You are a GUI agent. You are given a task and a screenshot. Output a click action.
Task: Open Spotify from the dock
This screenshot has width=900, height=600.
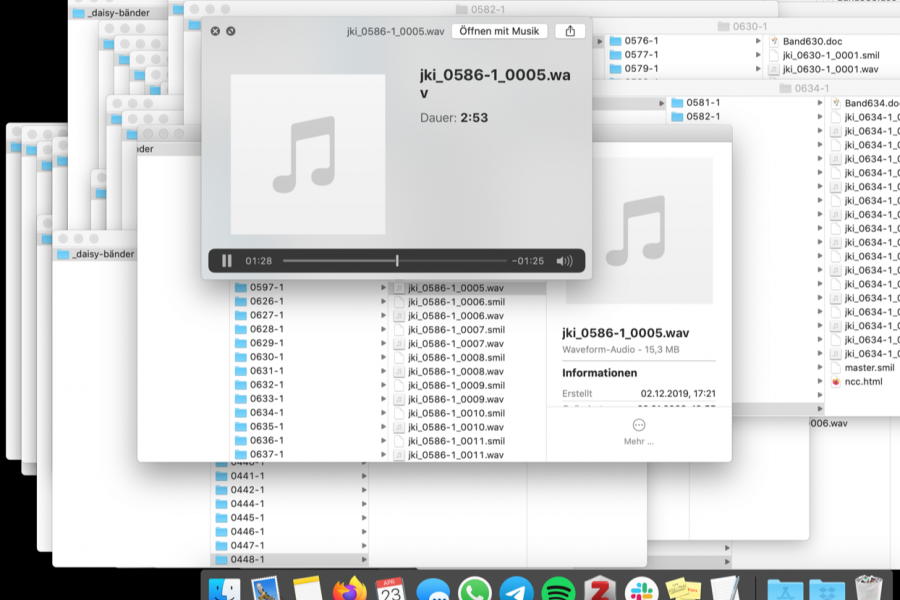pos(558,588)
